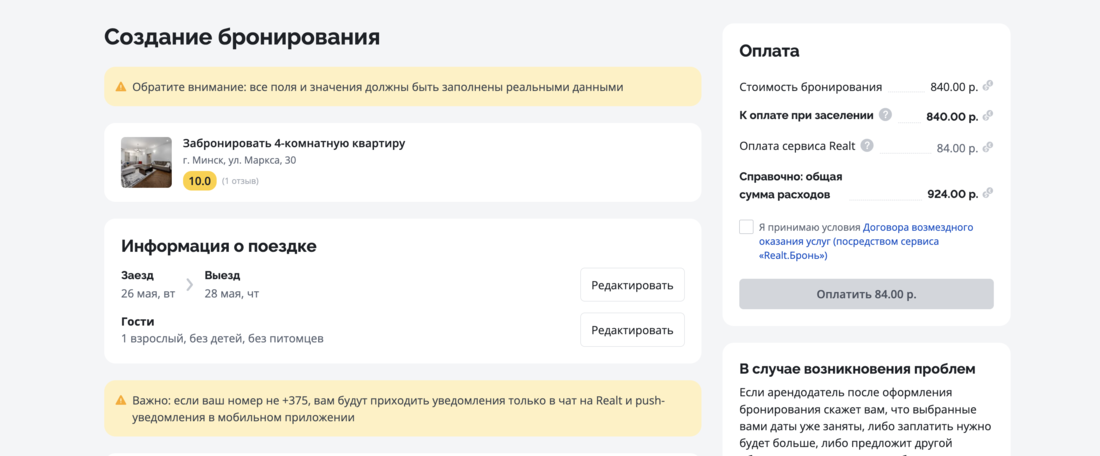
Task: Click warning icon in the Обратите внимание banner
Action: point(121,87)
